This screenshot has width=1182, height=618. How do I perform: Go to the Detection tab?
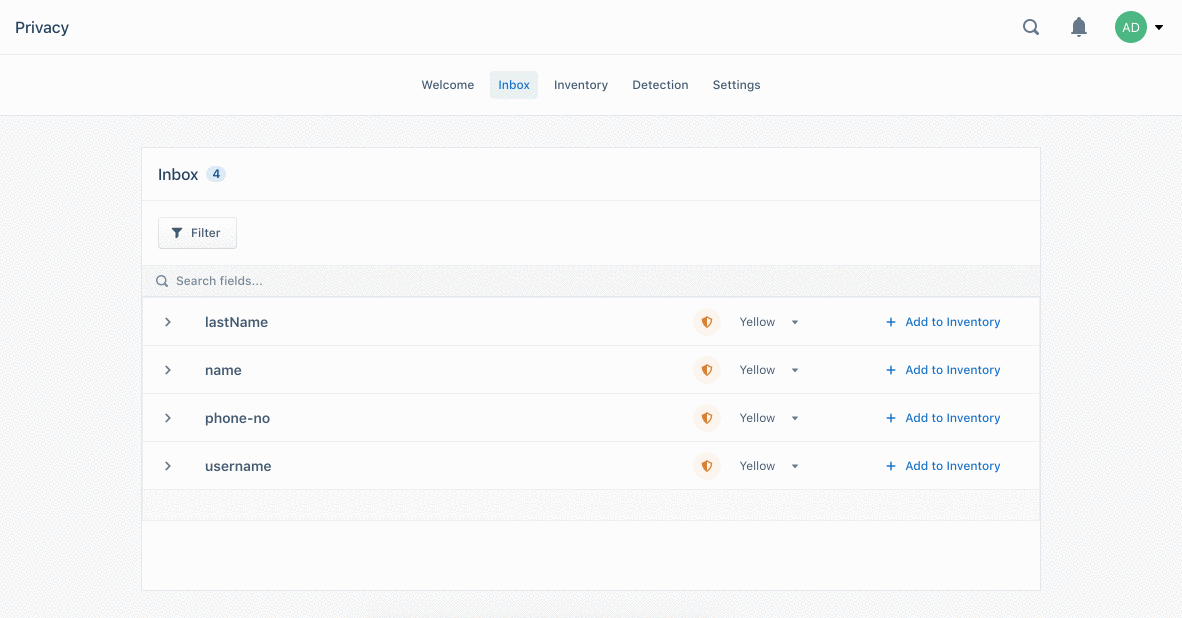click(x=660, y=85)
